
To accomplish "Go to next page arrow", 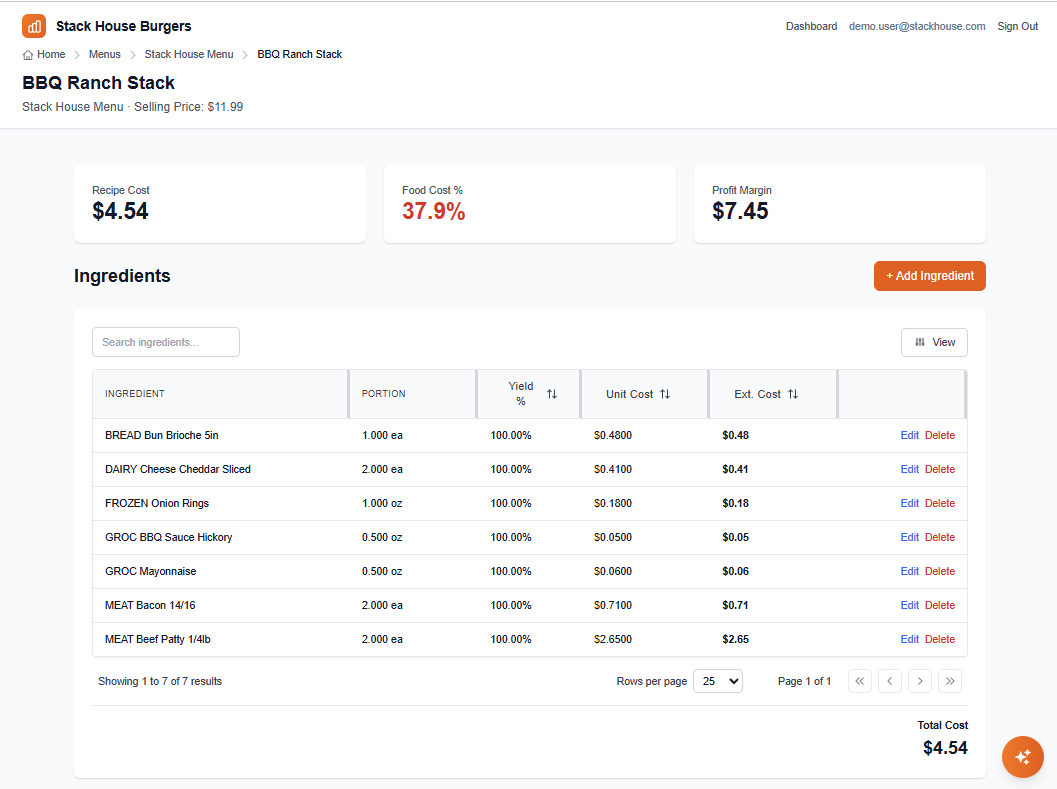I will click(x=920, y=681).
